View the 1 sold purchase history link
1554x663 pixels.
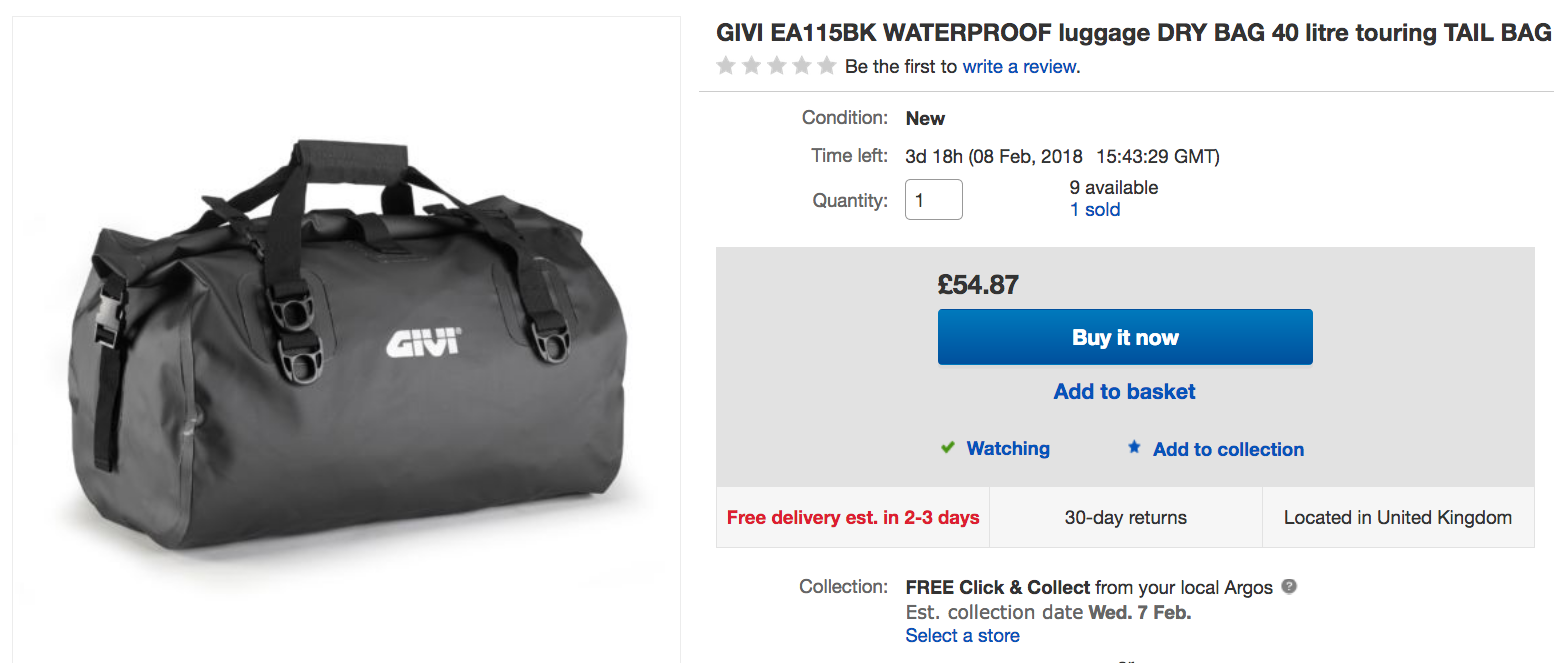pyautogui.click(x=1094, y=210)
